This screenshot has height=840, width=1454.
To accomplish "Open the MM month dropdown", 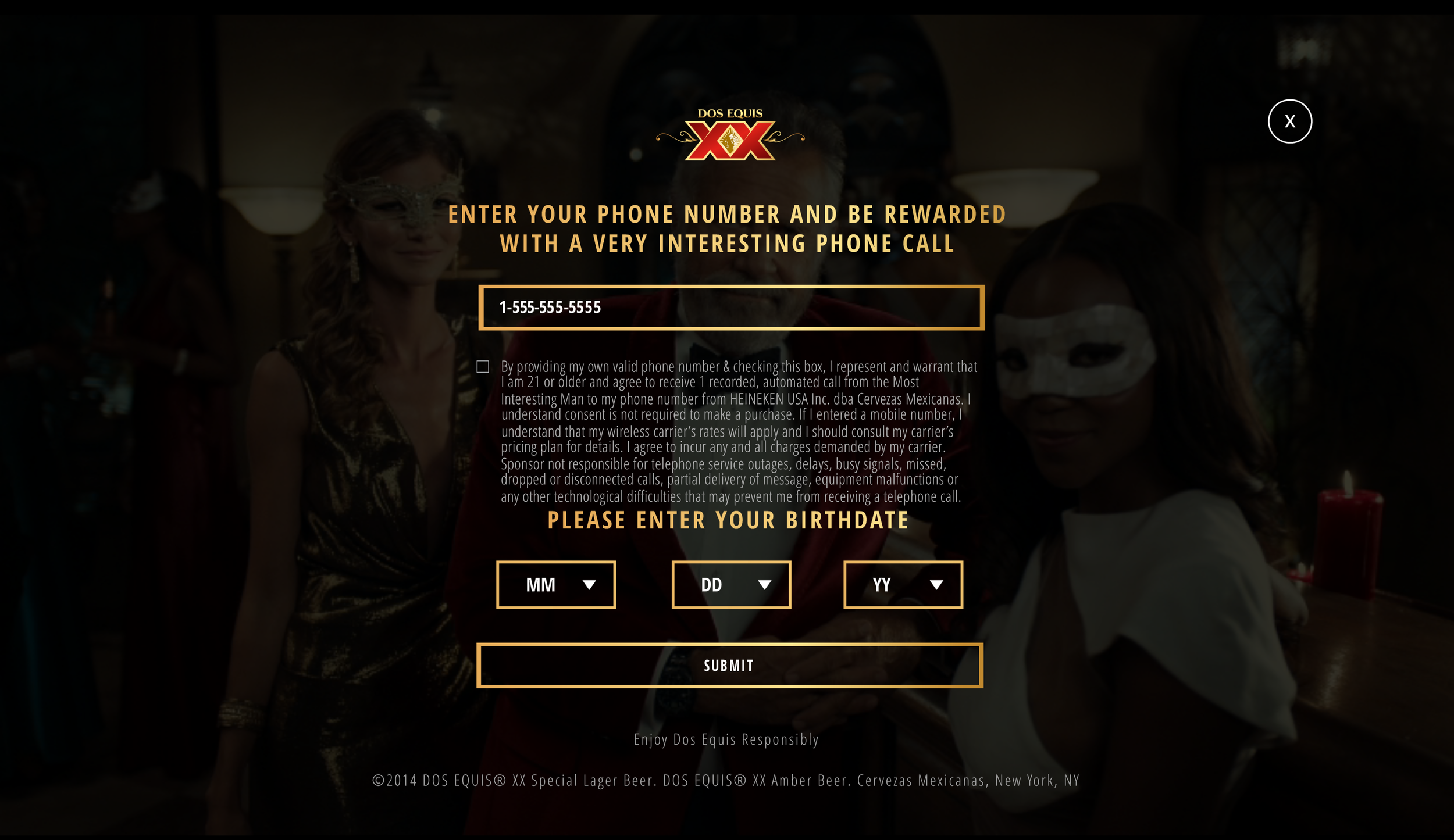I will click(x=555, y=585).
